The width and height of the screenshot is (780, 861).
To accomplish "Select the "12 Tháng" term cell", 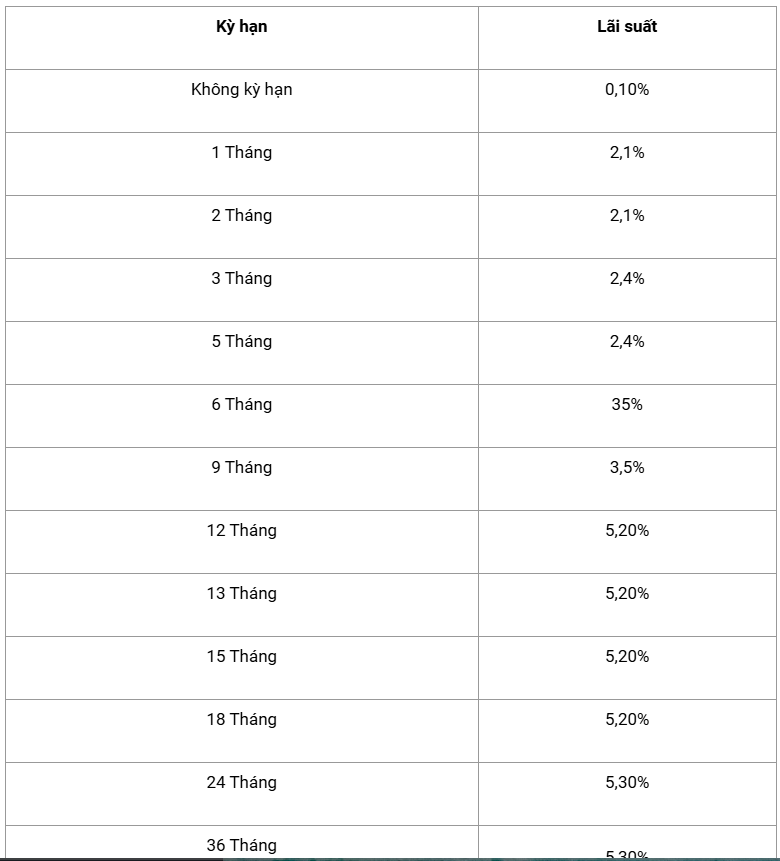I will pos(242,531).
